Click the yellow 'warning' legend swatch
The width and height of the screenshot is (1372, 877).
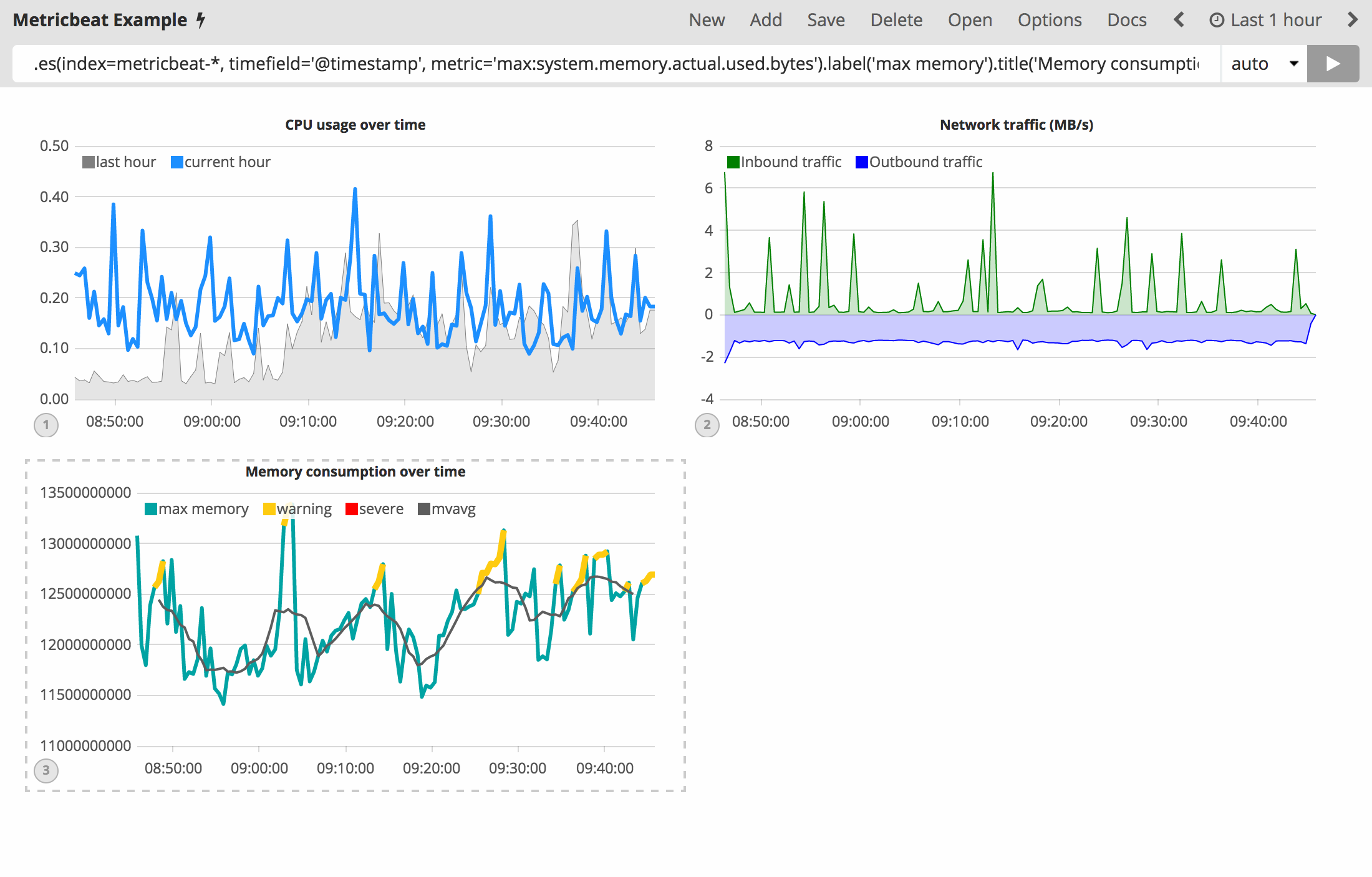tap(269, 509)
